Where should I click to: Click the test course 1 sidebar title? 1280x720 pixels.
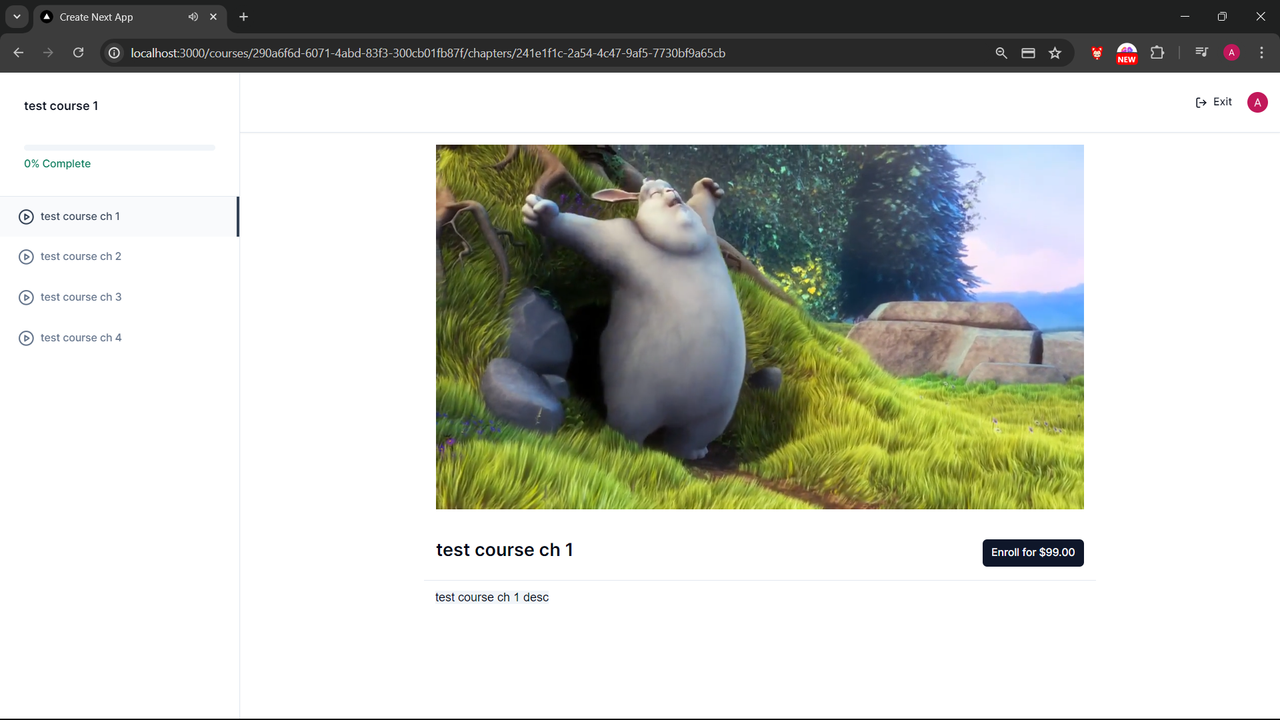[x=61, y=106]
